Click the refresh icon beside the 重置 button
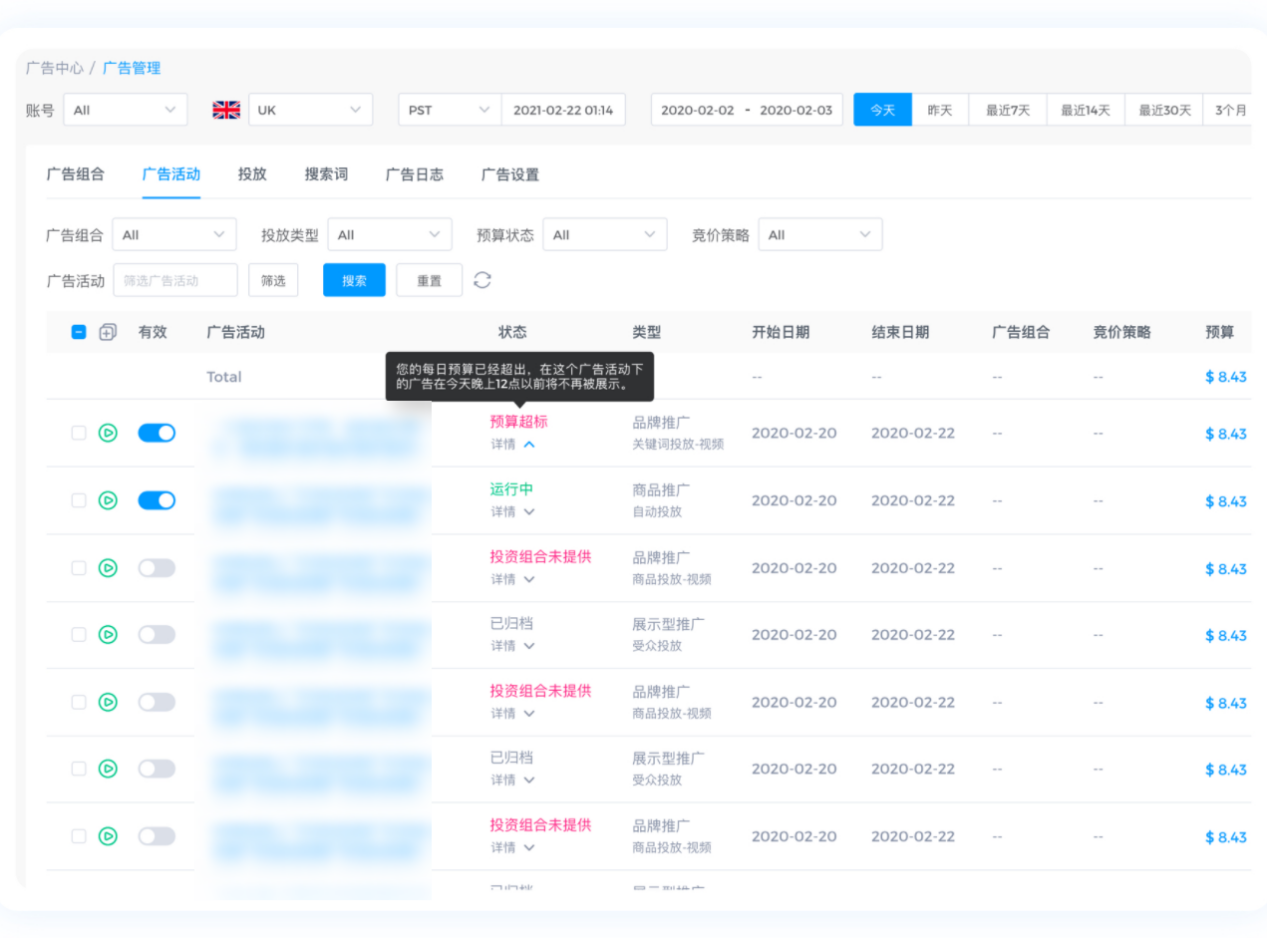This screenshot has height=938, width=1267. pyautogui.click(x=482, y=280)
